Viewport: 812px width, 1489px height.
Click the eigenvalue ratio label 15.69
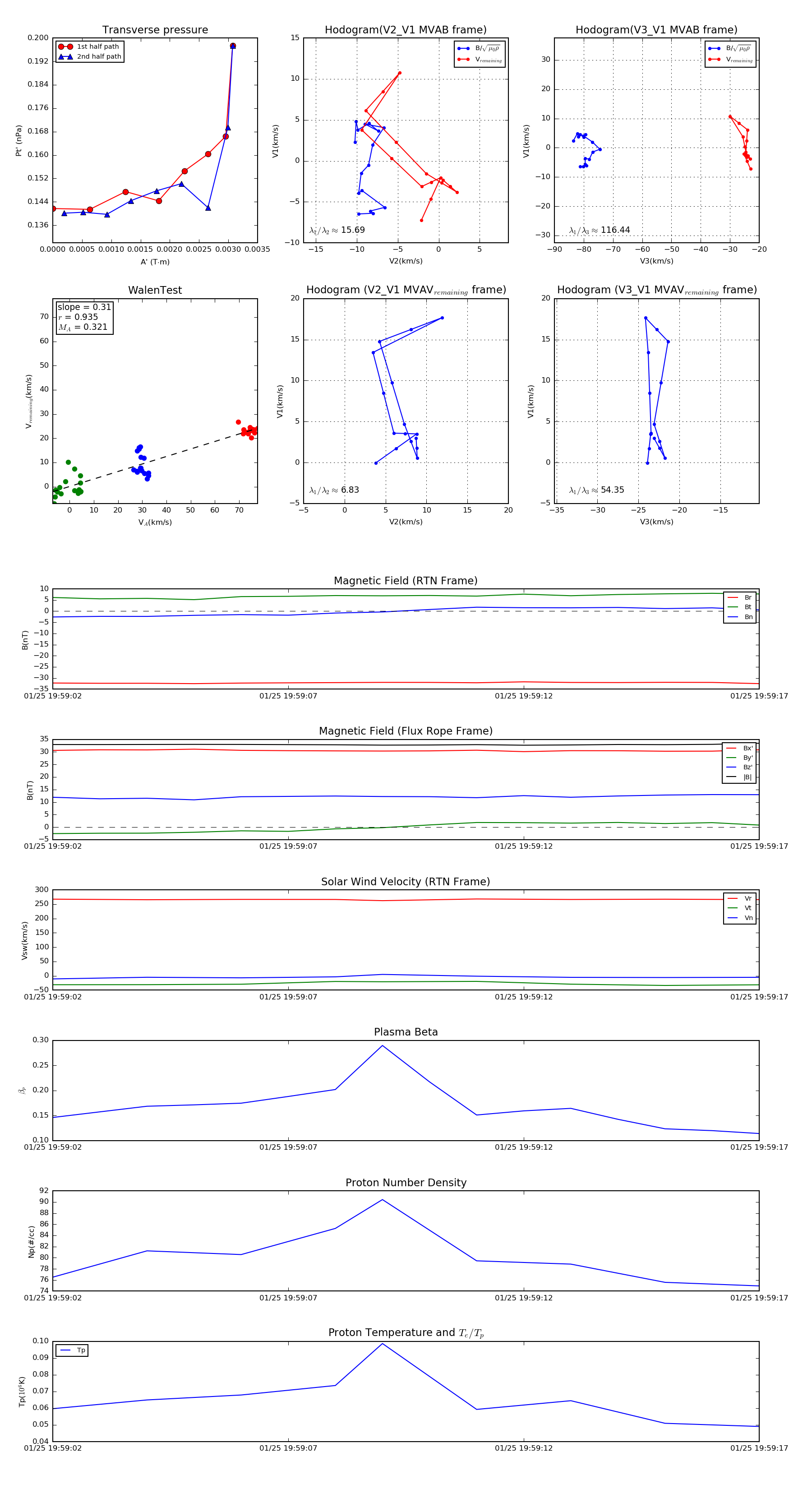click(337, 230)
